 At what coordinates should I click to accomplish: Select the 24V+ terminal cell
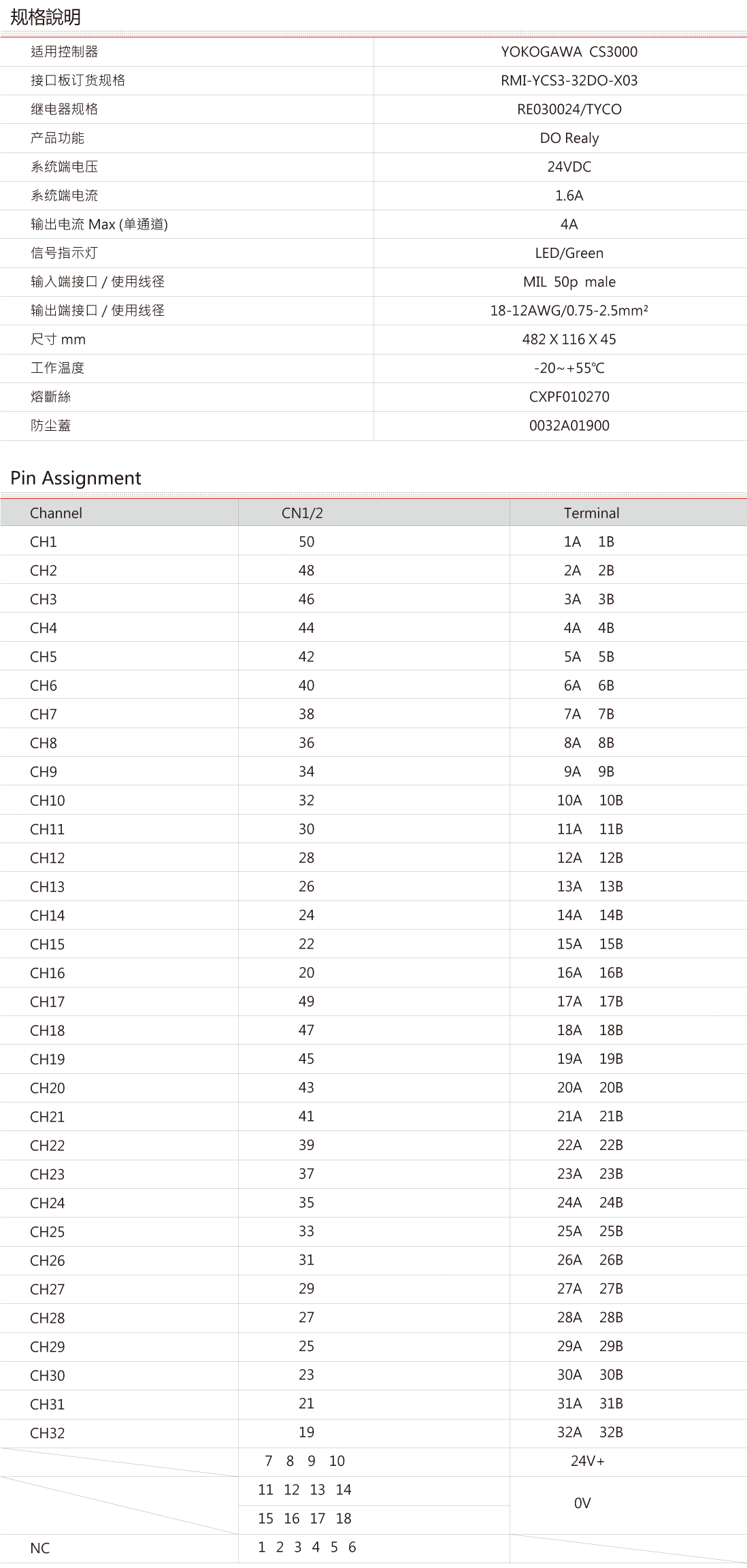[587, 1461]
